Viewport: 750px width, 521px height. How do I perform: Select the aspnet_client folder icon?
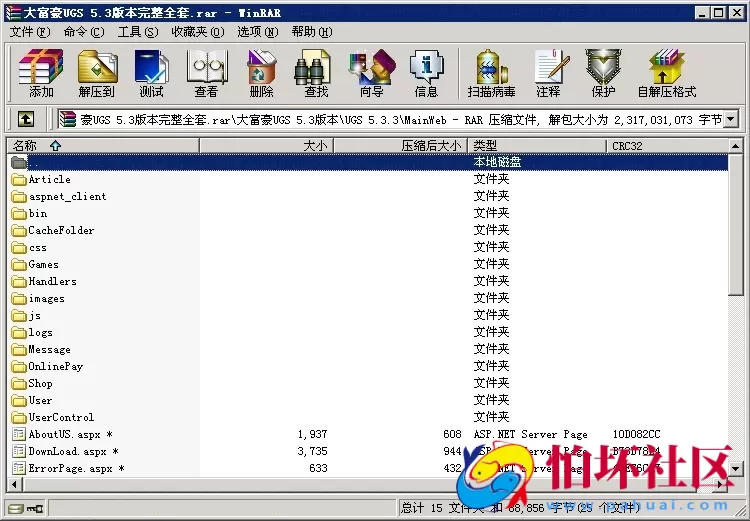pyautogui.click(x=19, y=197)
